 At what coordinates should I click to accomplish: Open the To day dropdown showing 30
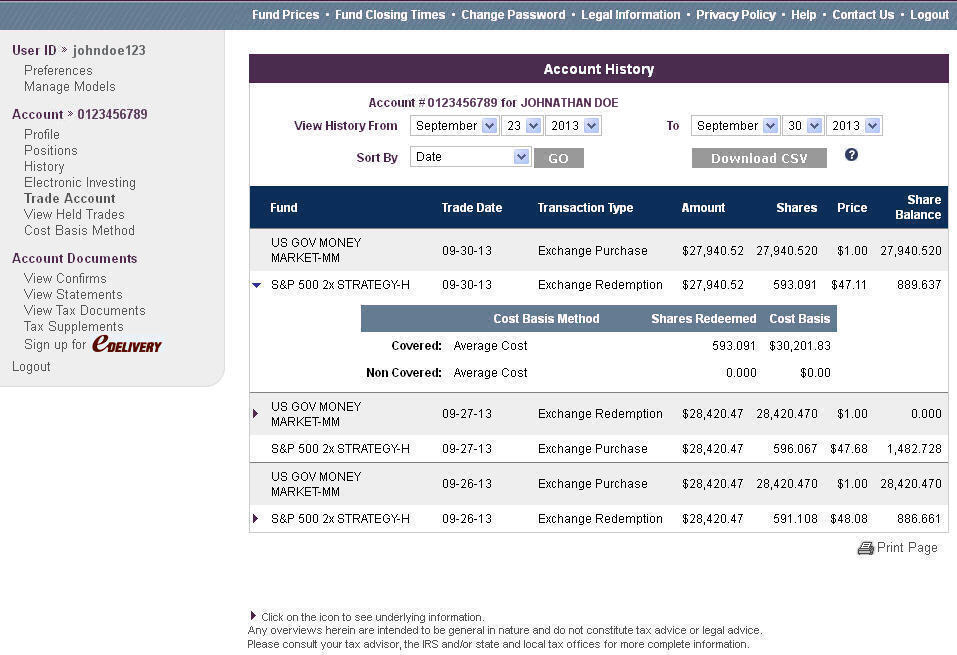[x=803, y=126]
